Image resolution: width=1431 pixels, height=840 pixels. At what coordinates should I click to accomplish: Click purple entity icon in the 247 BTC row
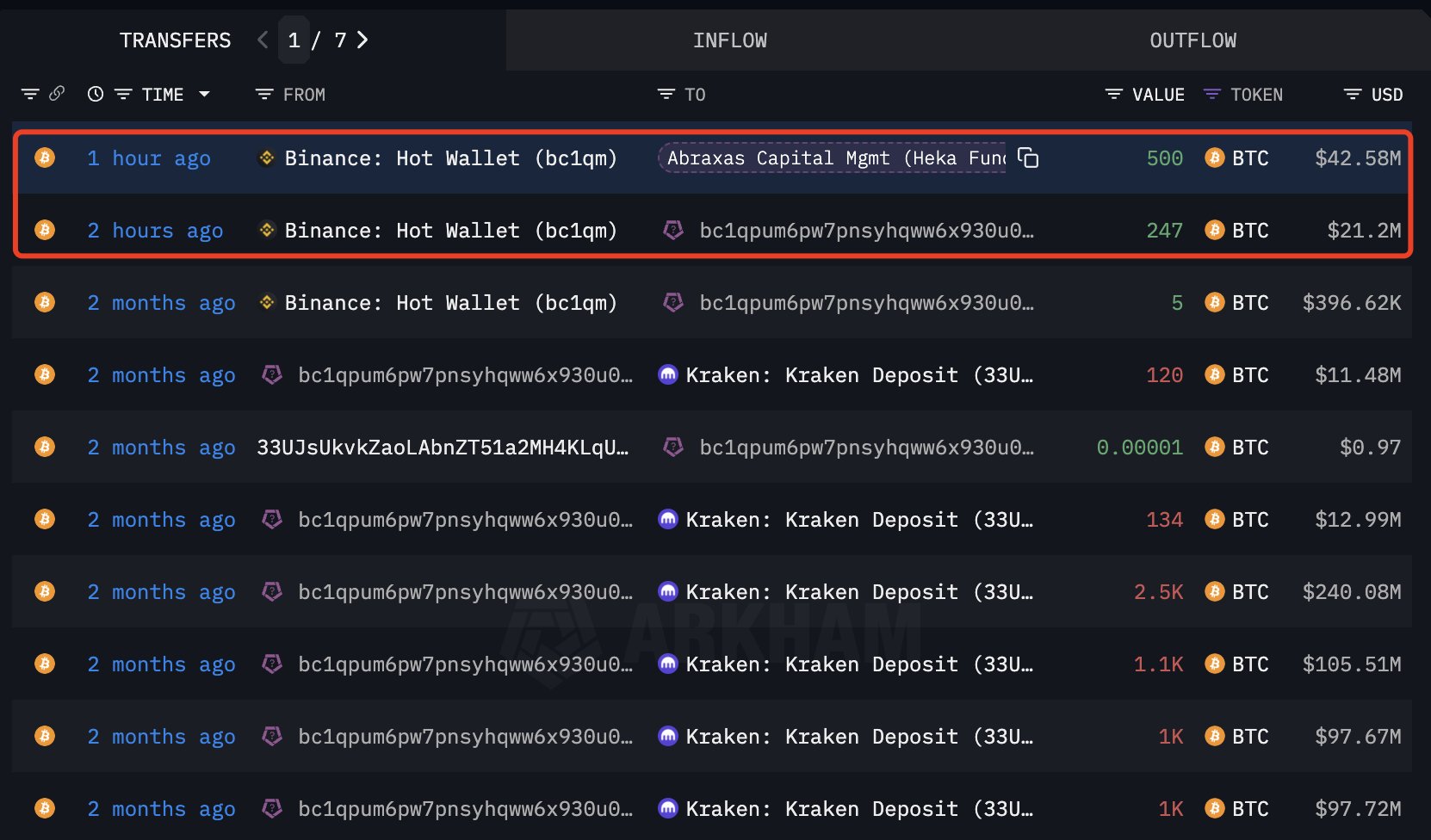pos(673,230)
